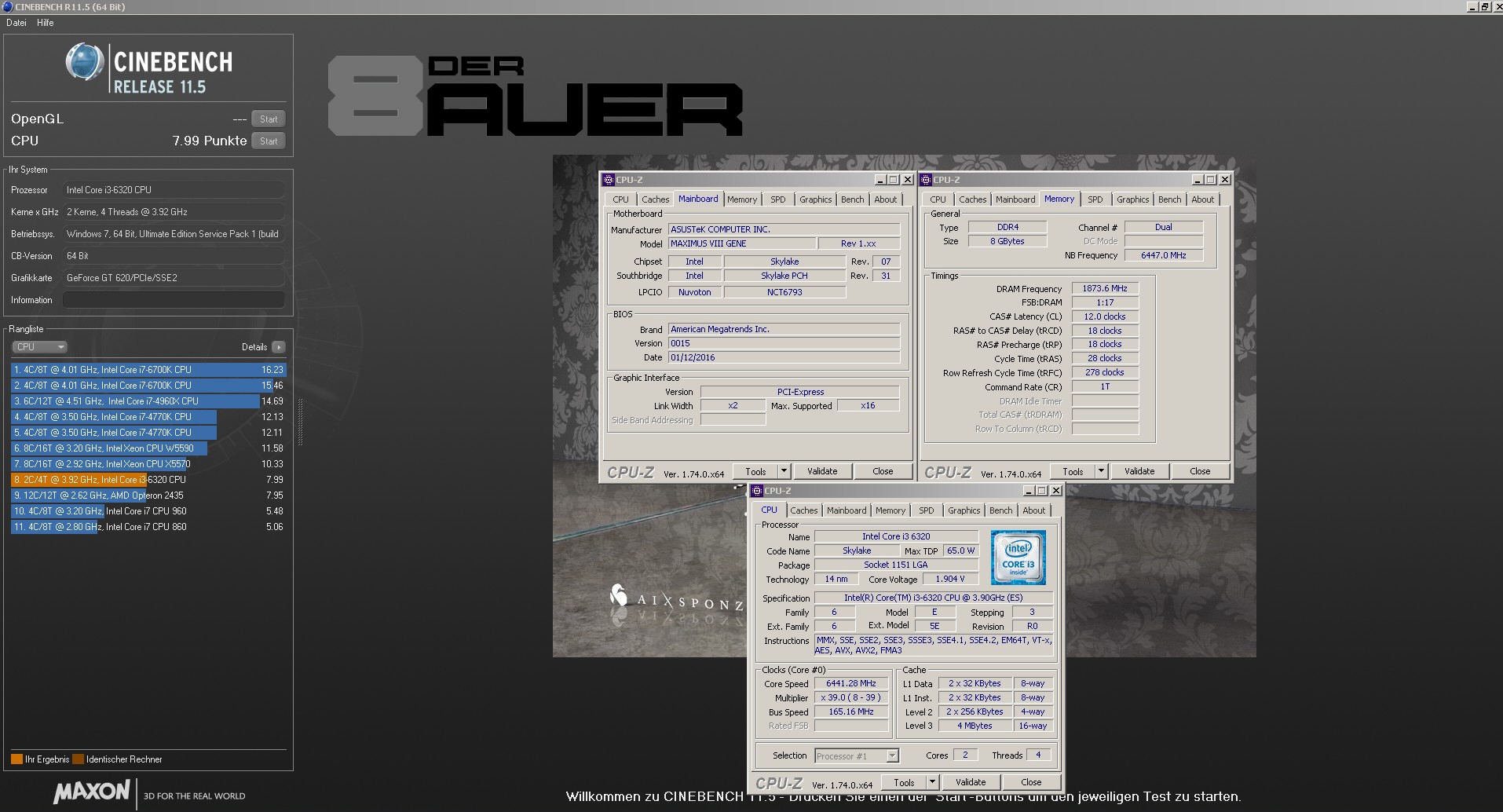This screenshot has width=1503, height=812.
Task: Click Tools button in Memory CPU-Z window
Action: pyautogui.click(x=1073, y=471)
